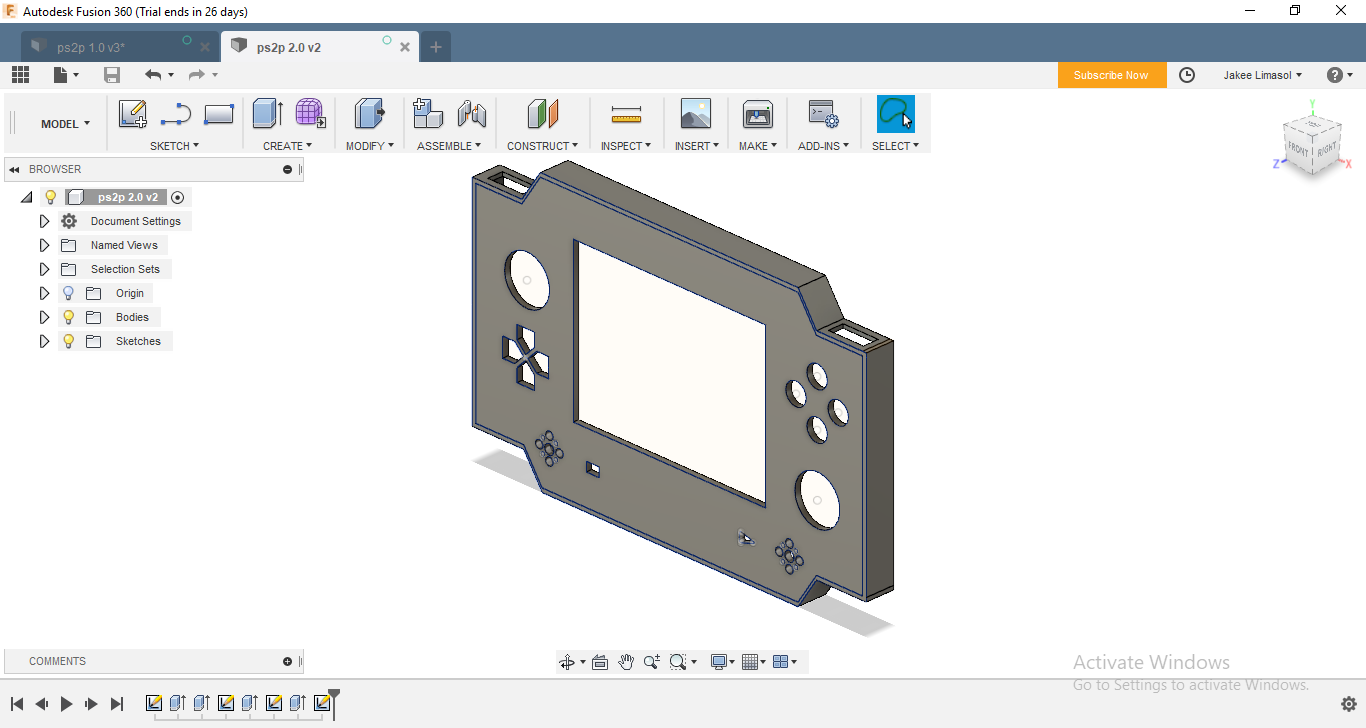This screenshot has height=728, width=1366.
Task: Open the Data Panel grid icon
Action: coord(20,75)
